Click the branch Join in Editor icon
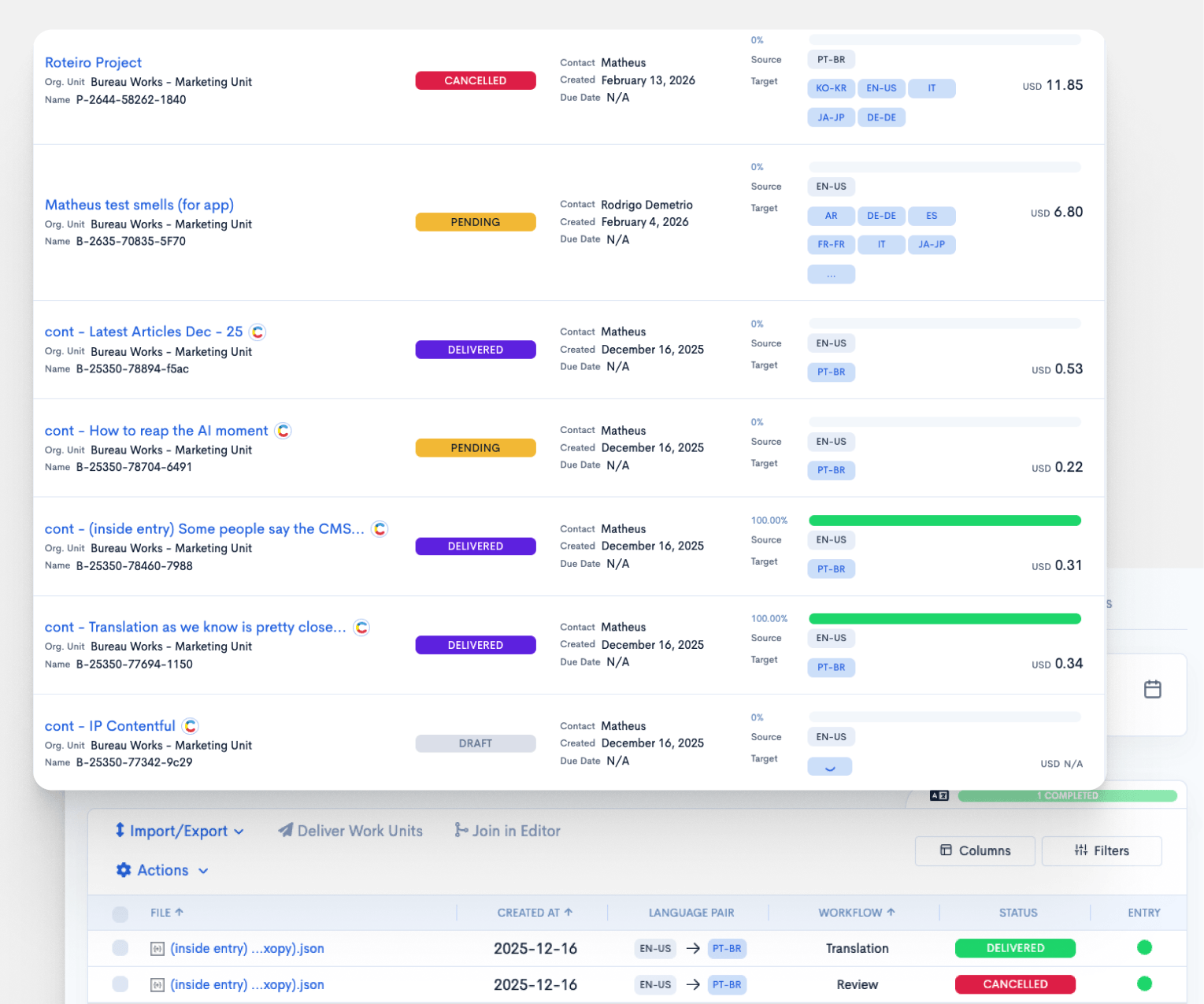The width and height of the screenshot is (1204, 1004). (x=461, y=830)
